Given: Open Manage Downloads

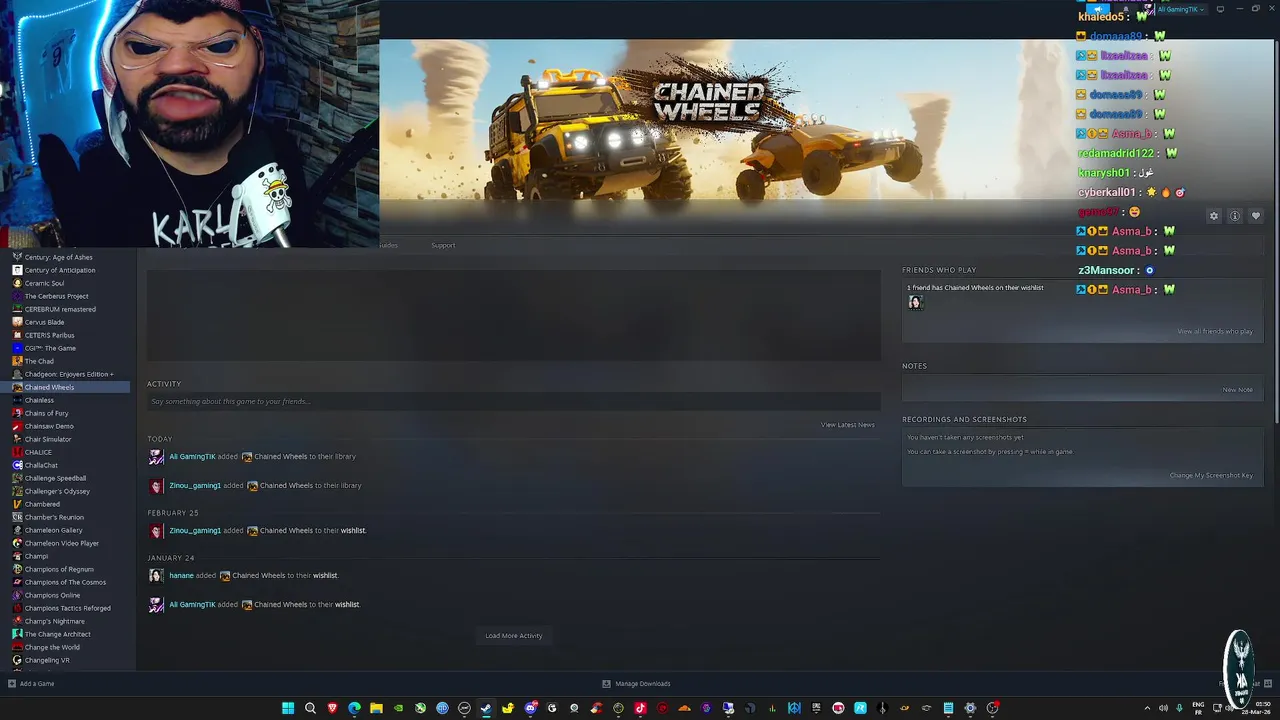Looking at the screenshot, I should pyautogui.click(x=636, y=684).
